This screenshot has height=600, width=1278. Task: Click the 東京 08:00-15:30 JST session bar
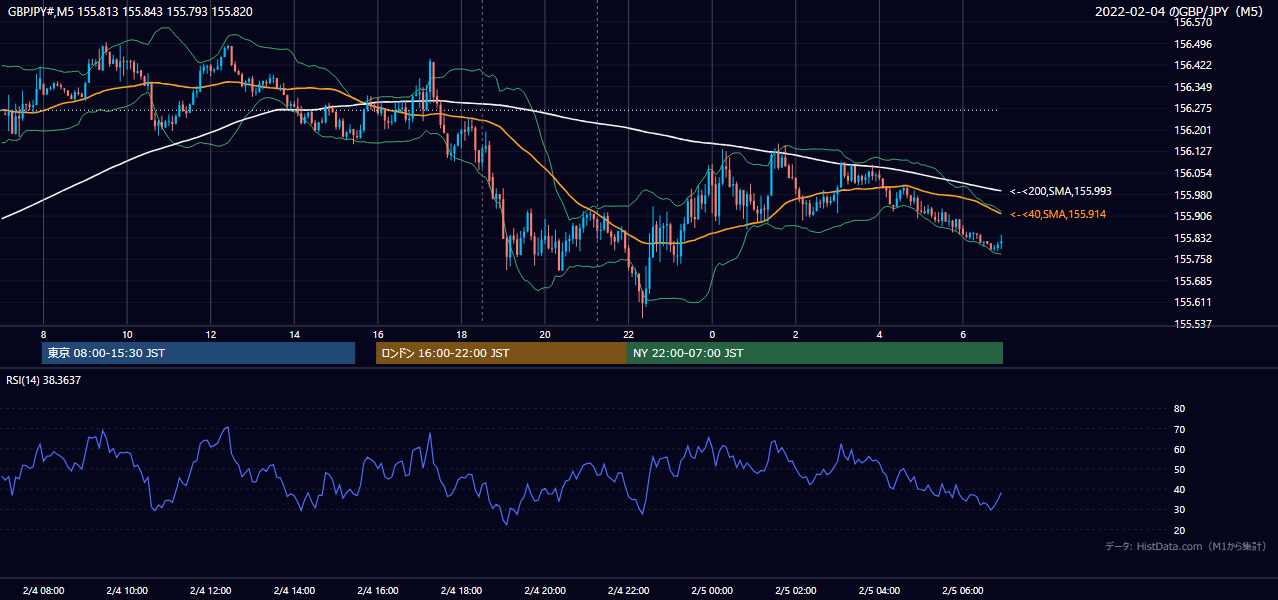coord(198,353)
